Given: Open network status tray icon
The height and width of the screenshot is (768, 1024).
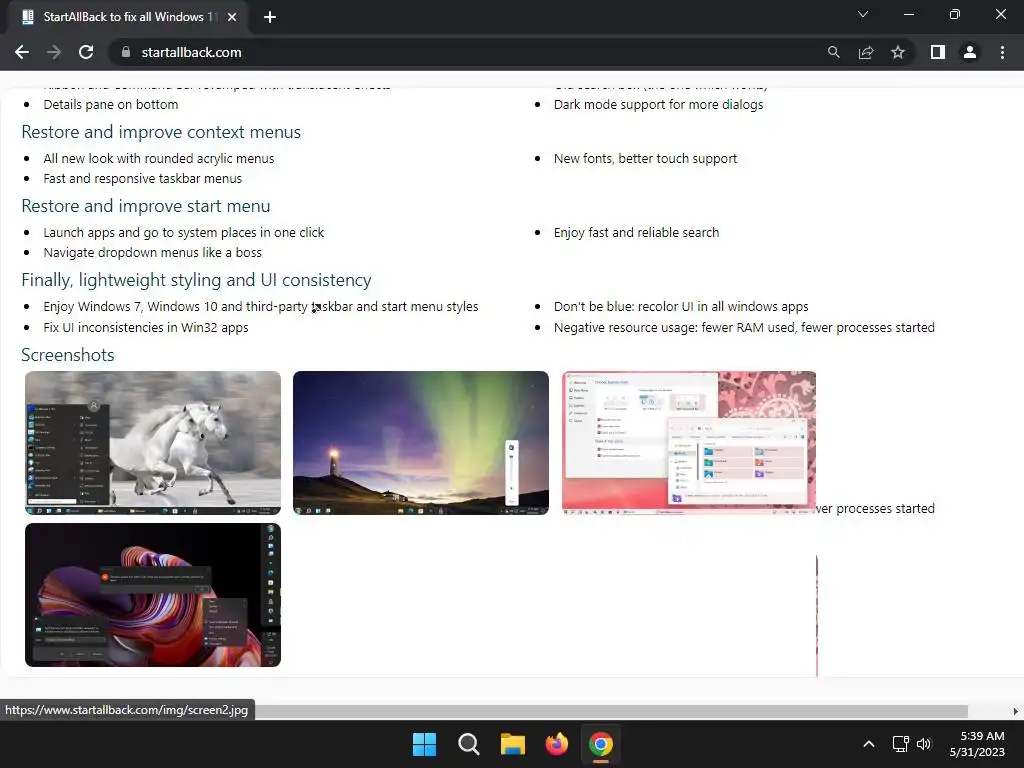Looking at the screenshot, I should pos(901,744).
